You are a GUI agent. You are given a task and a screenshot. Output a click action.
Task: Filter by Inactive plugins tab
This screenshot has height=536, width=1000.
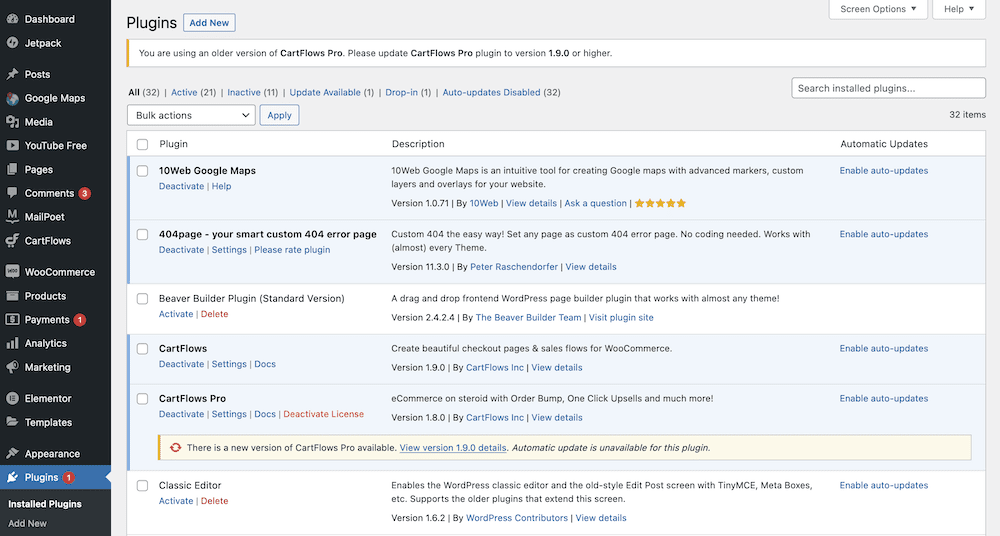click(244, 92)
